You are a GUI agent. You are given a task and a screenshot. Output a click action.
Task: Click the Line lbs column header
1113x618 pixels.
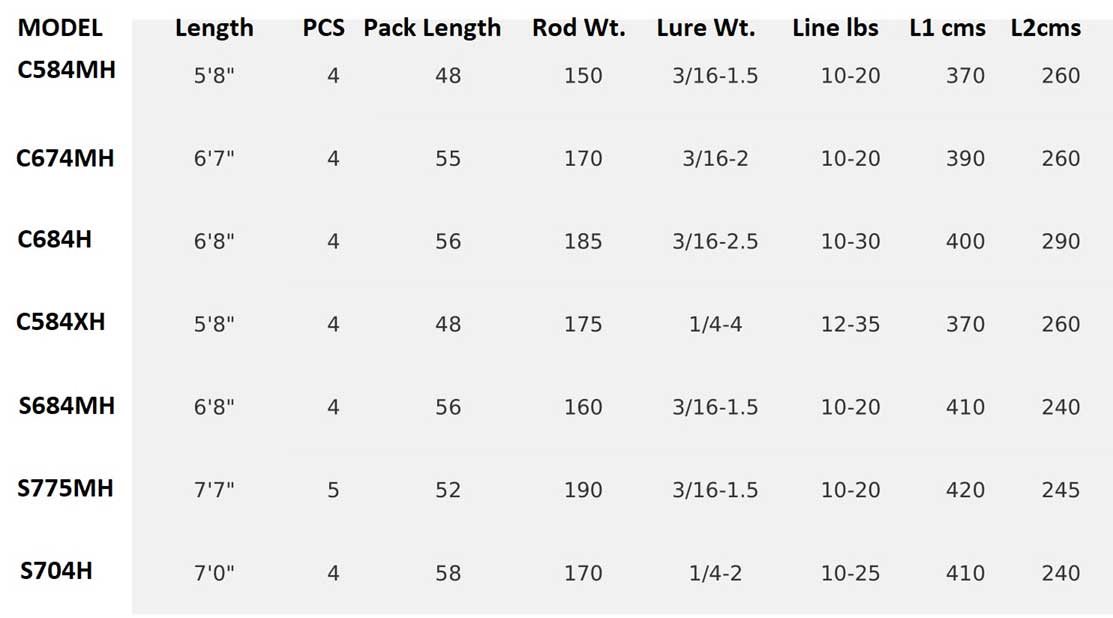click(835, 28)
